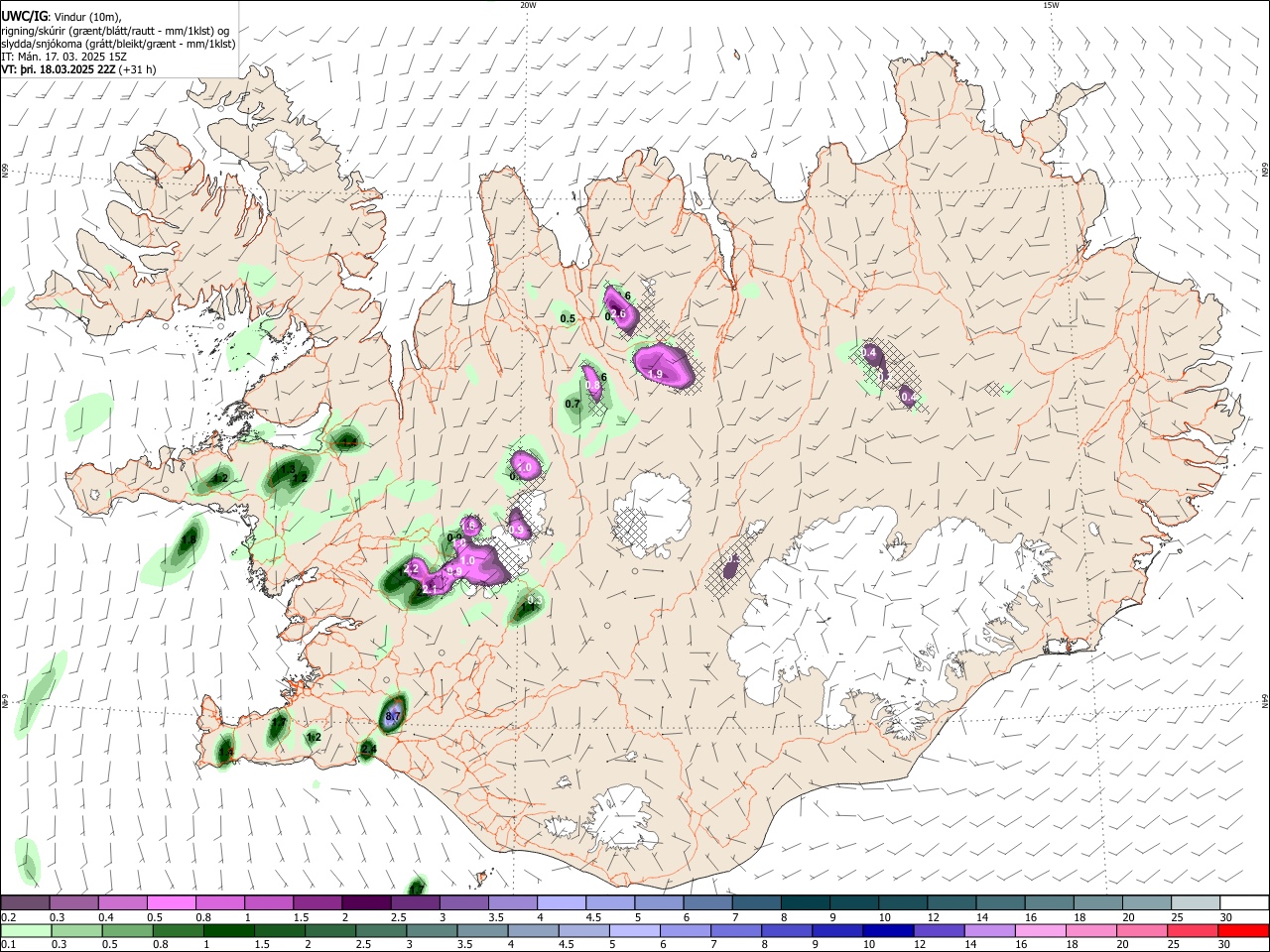Pick palest green swatch between 0.1 and 0.3, rain legend

tap(26, 930)
